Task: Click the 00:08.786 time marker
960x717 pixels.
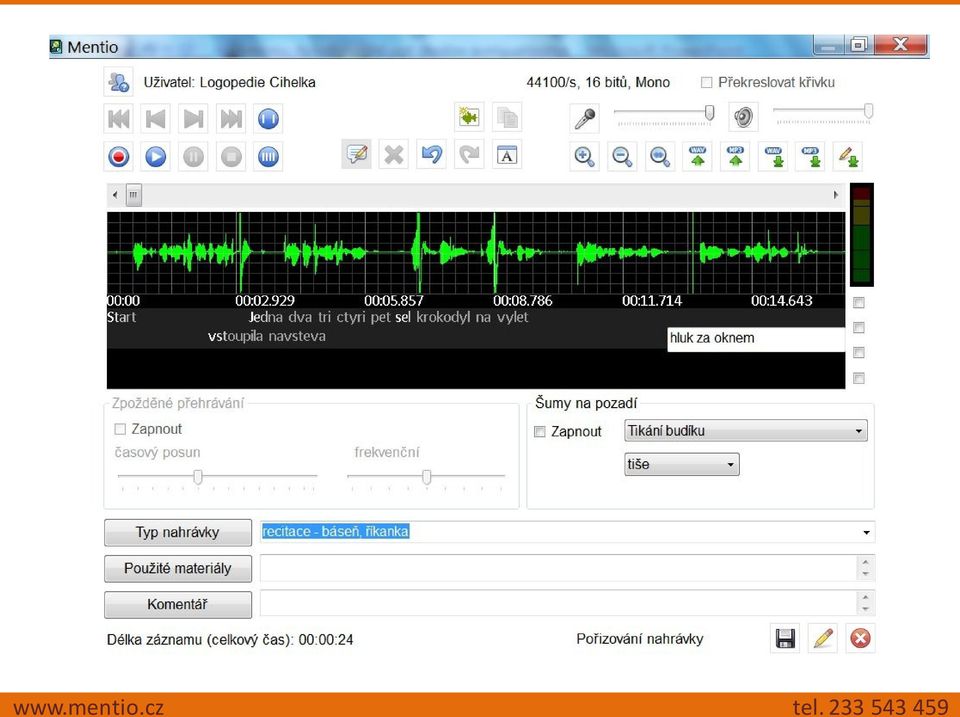Action: pyautogui.click(x=522, y=301)
